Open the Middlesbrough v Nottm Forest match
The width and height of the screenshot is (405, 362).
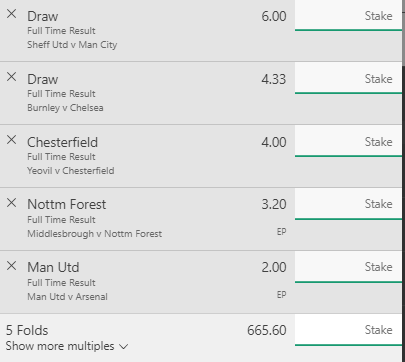tap(95, 234)
